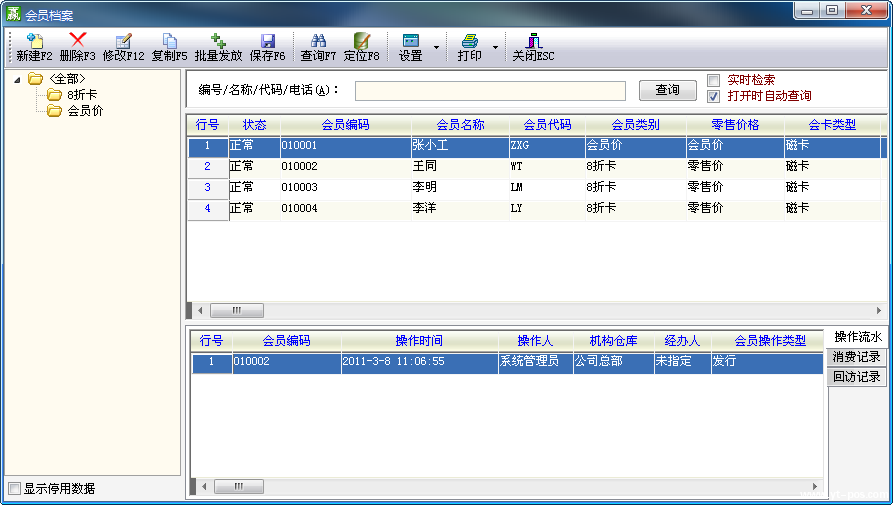Click the 零售价格 column header

[735, 125]
